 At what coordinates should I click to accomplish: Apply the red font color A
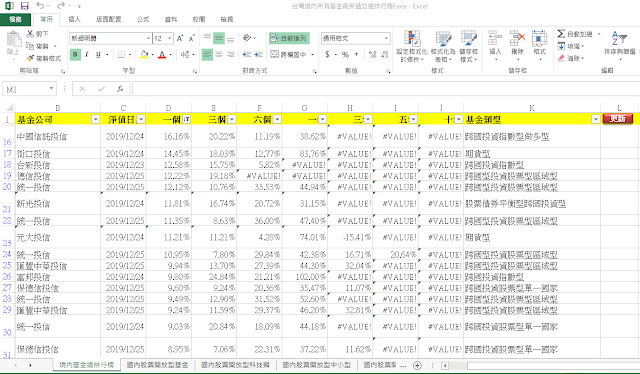coord(162,54)
